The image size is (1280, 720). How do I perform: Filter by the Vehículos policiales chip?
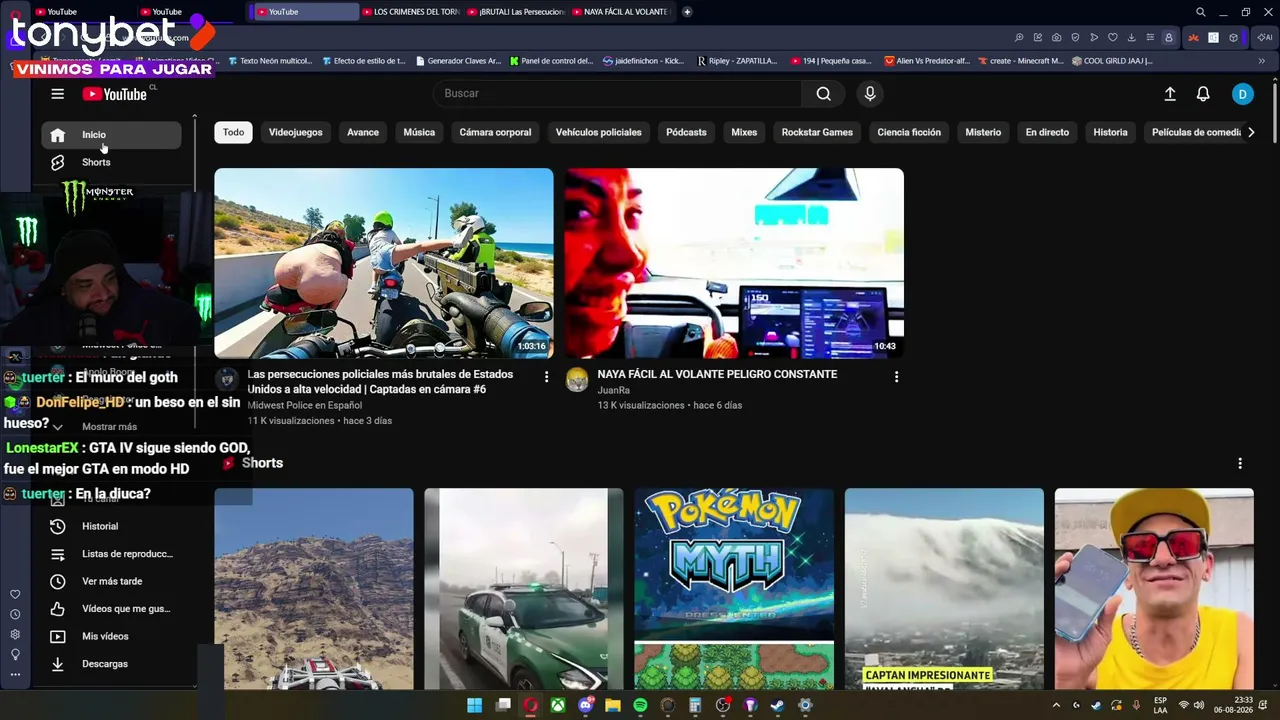[599, 132]
